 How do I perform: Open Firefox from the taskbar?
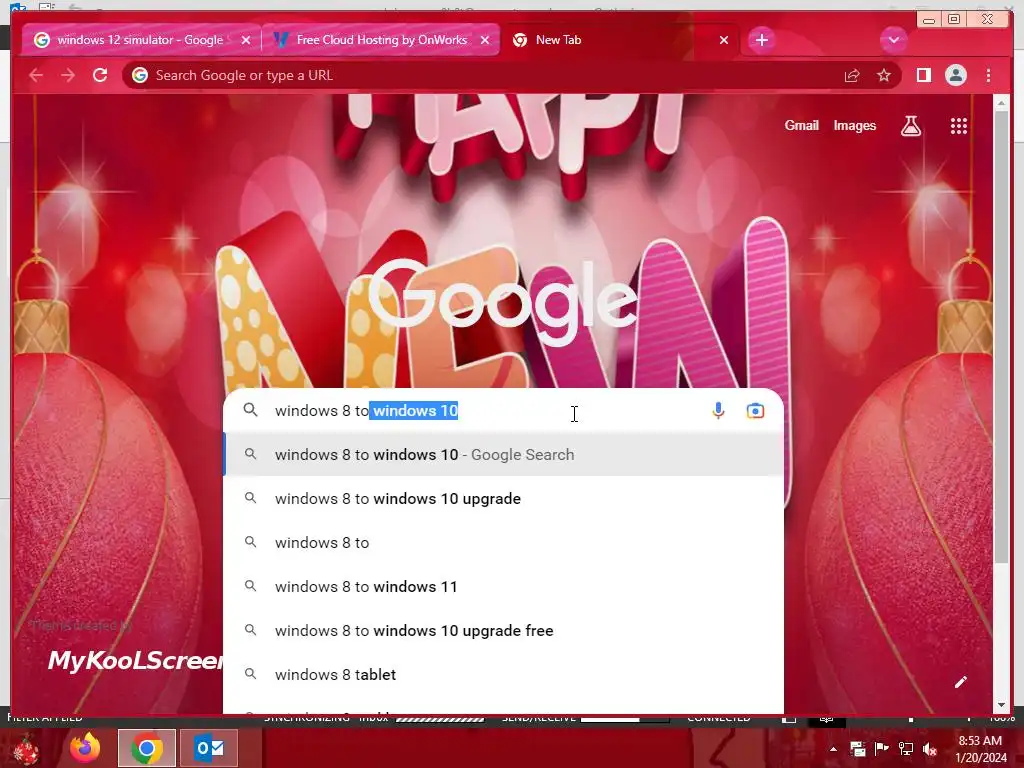(x=86, y=748)
